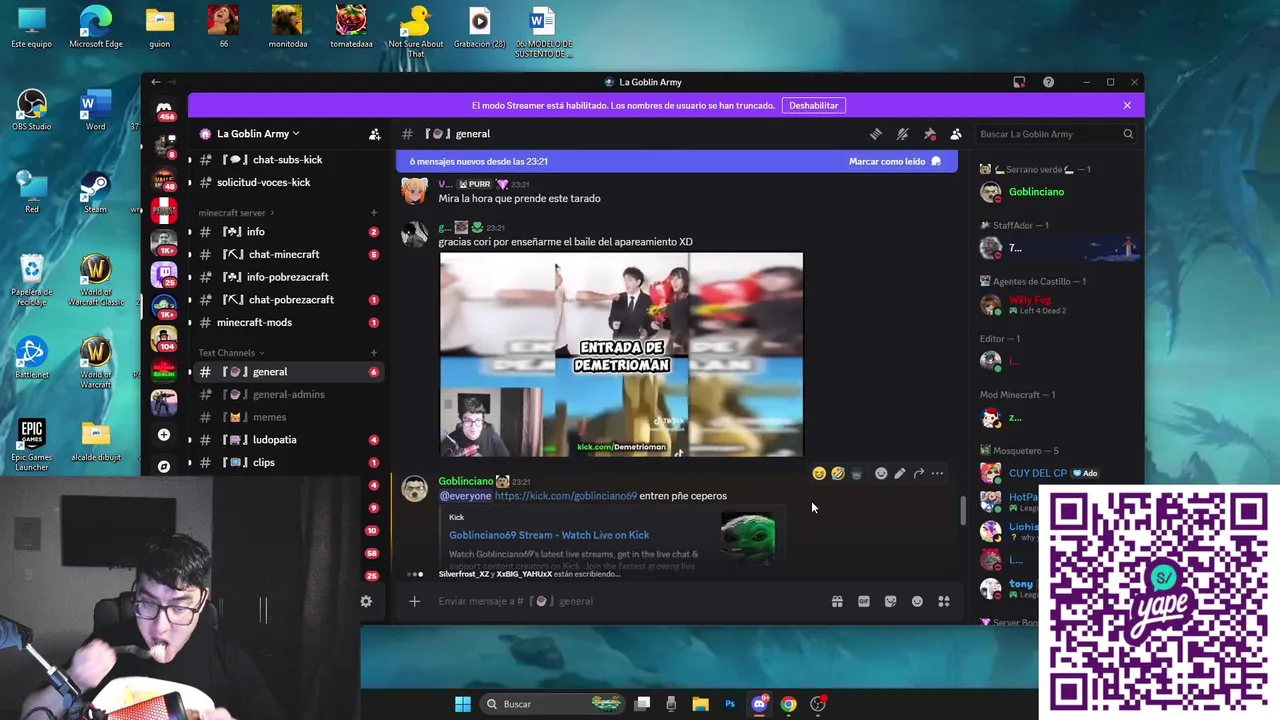Add channel to minecraft server category
Screen dimensions: 1280x720
point(374,213)
